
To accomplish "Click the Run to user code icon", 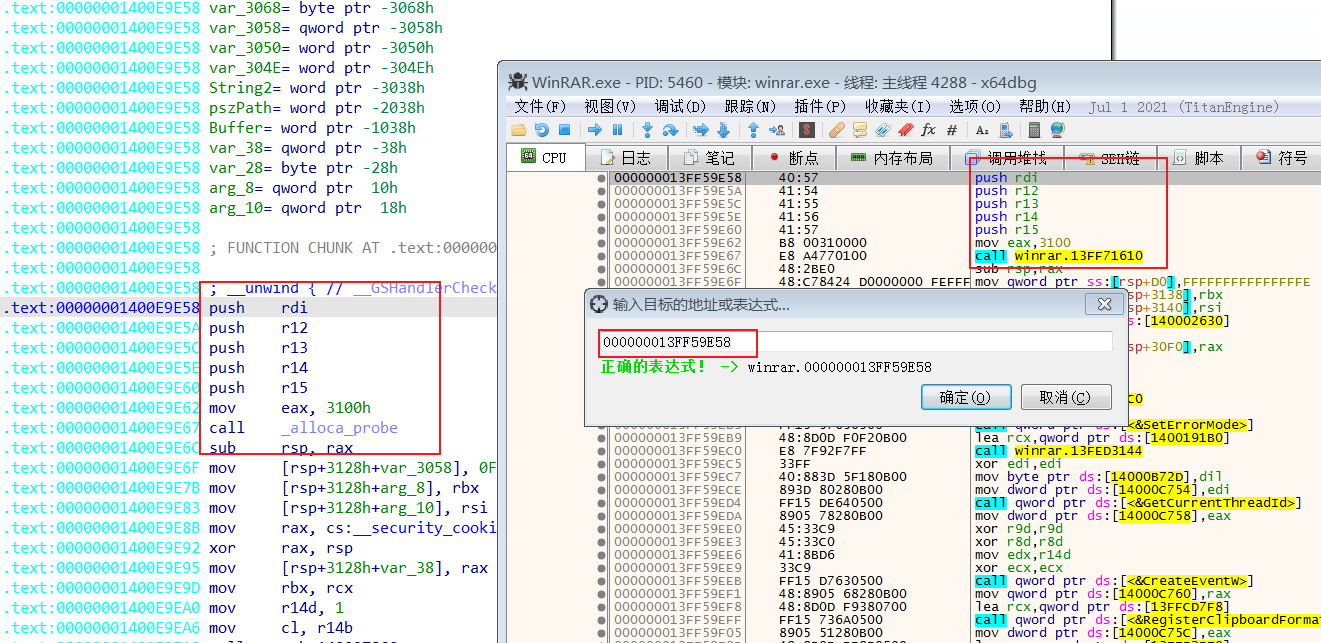I will click(x=777, y=130).
